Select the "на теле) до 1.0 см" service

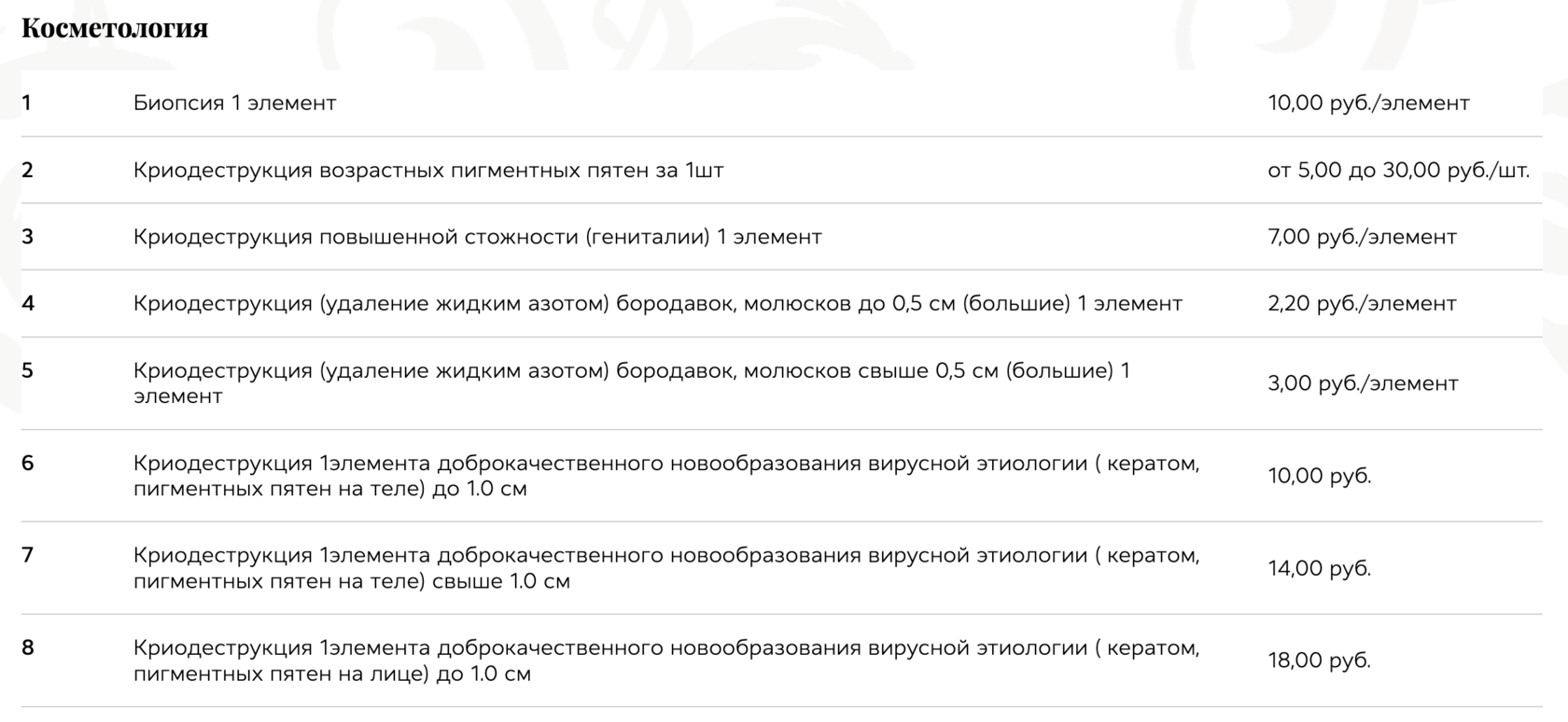click(665, 476)
